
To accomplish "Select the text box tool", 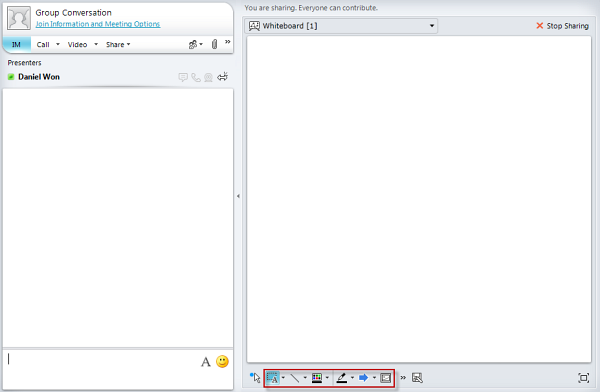I will (273, 378).
